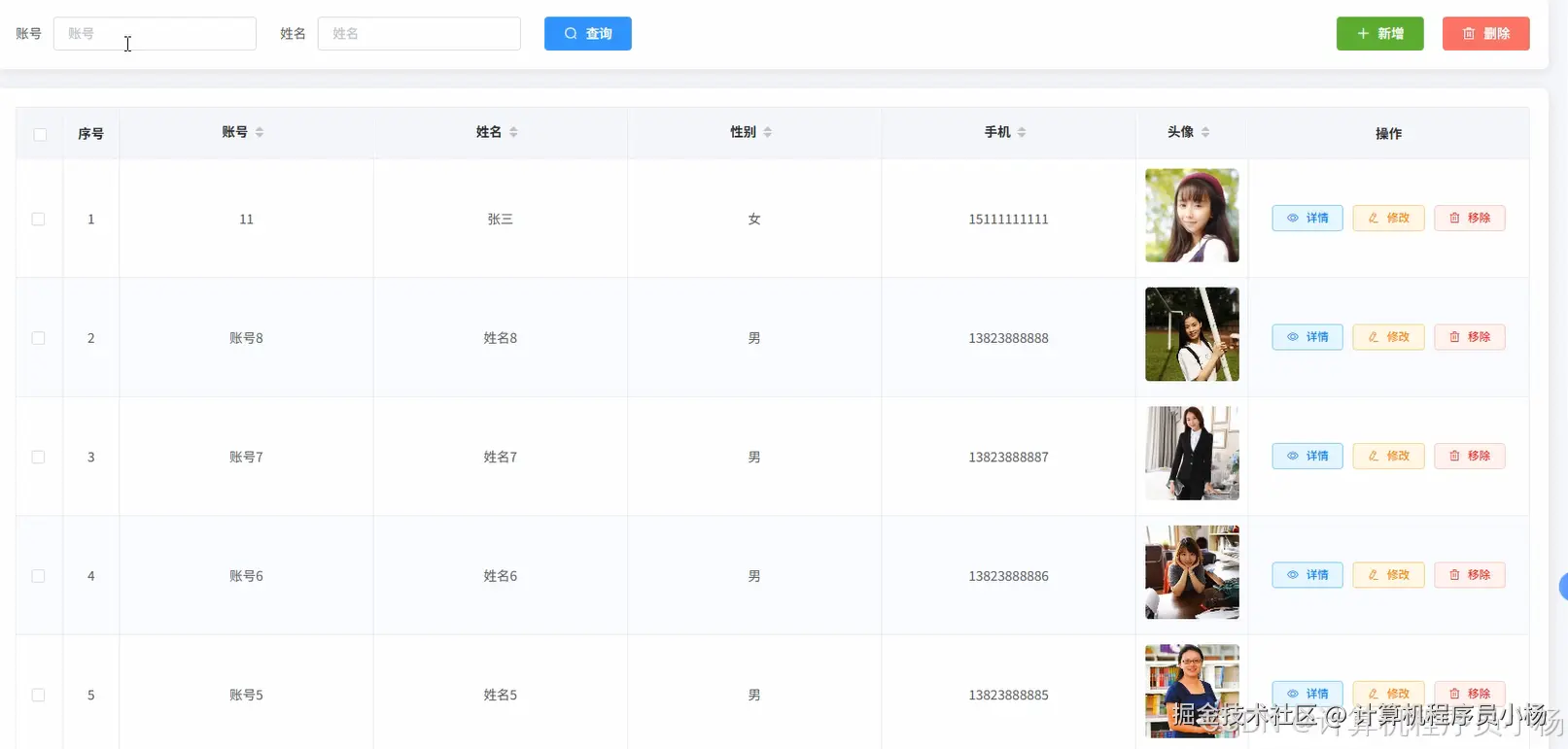Focus the 账号 search input field

point(155,34)
